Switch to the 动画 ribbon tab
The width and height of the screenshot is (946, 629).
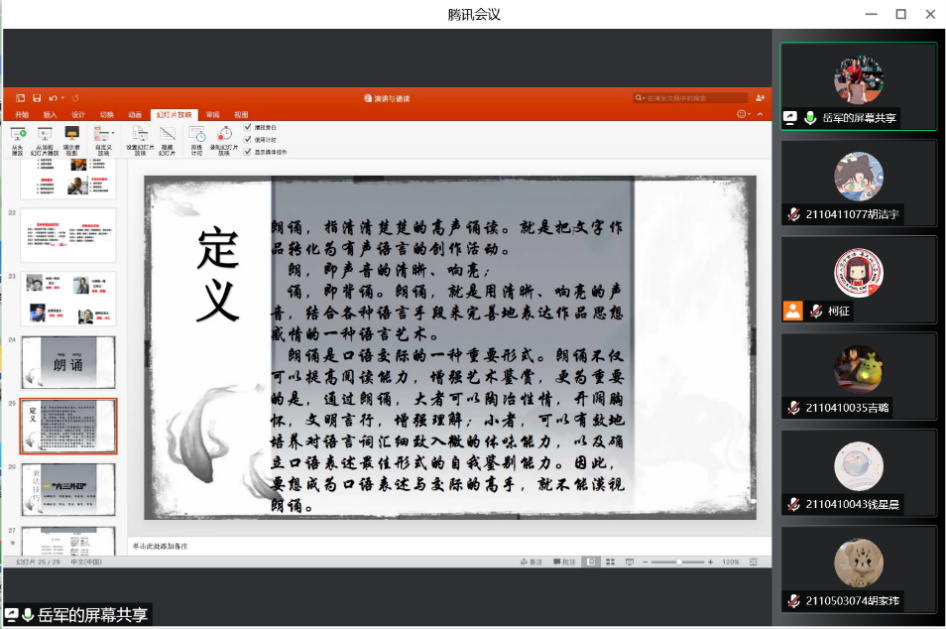135,115
